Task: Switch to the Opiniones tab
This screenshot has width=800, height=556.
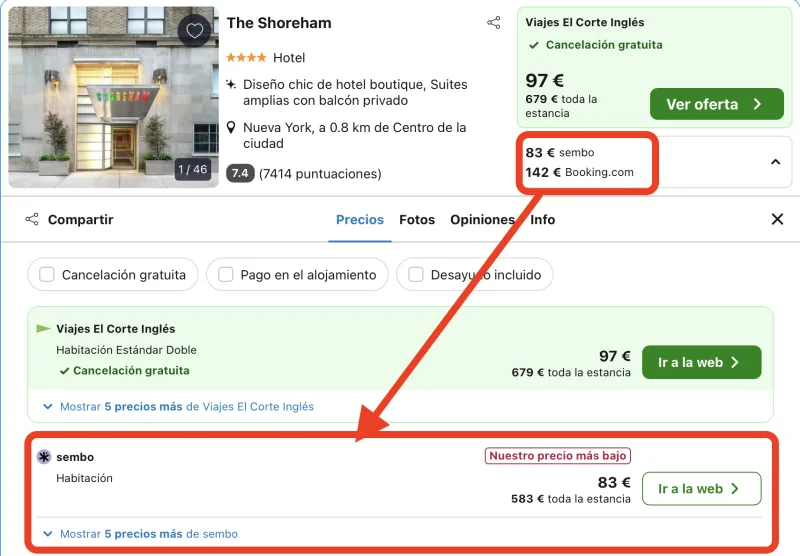Action: click(x=482, y=219)
